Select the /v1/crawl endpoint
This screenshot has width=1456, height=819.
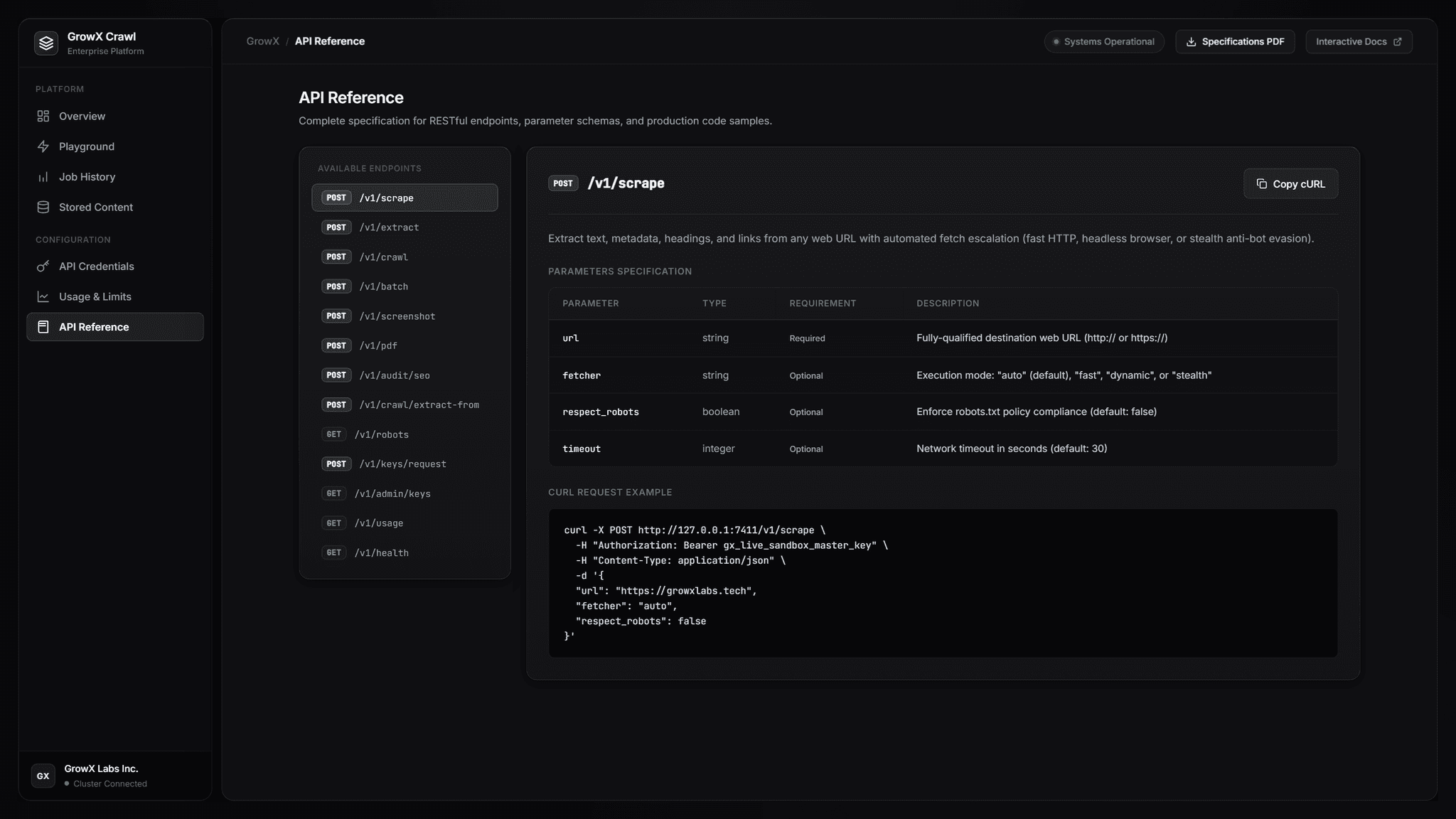pyautogui.click(x=405, y=257)
